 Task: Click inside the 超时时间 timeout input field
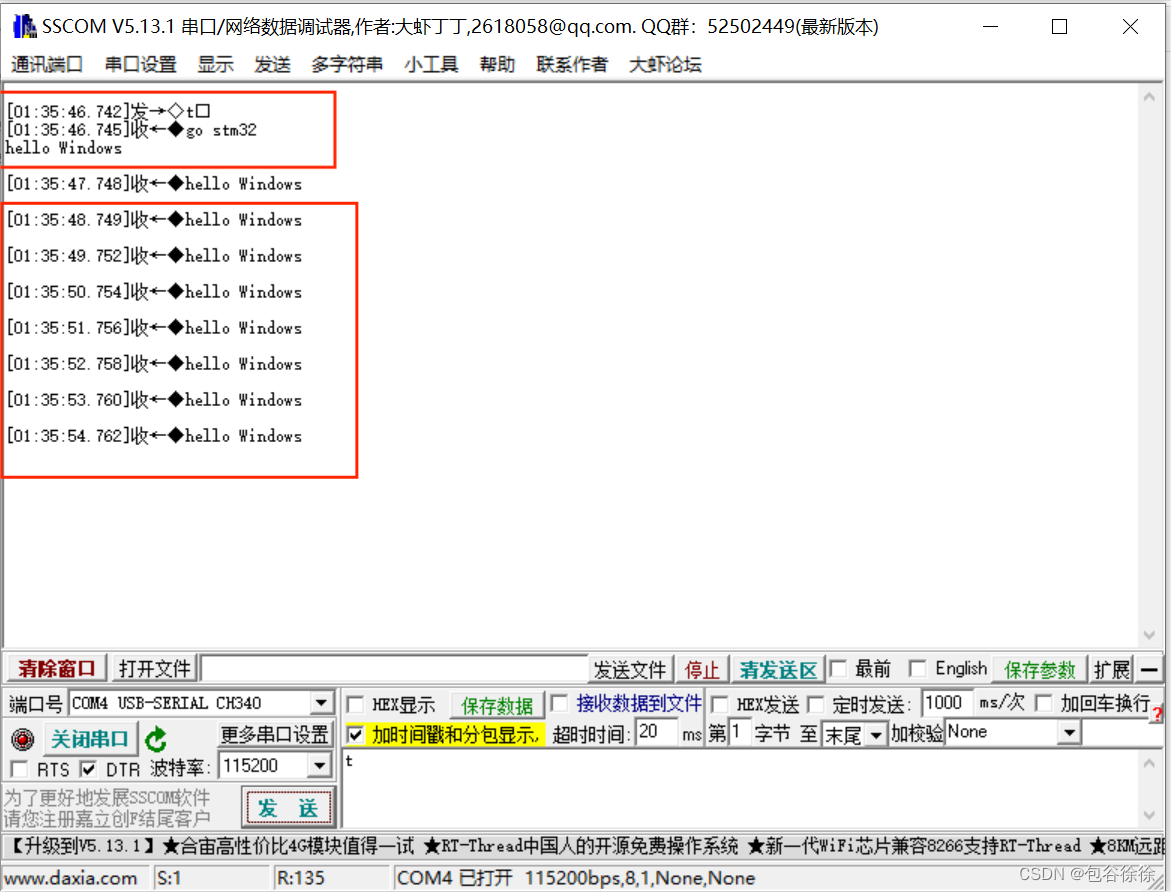pyautogui.click(x=656, y=731)
